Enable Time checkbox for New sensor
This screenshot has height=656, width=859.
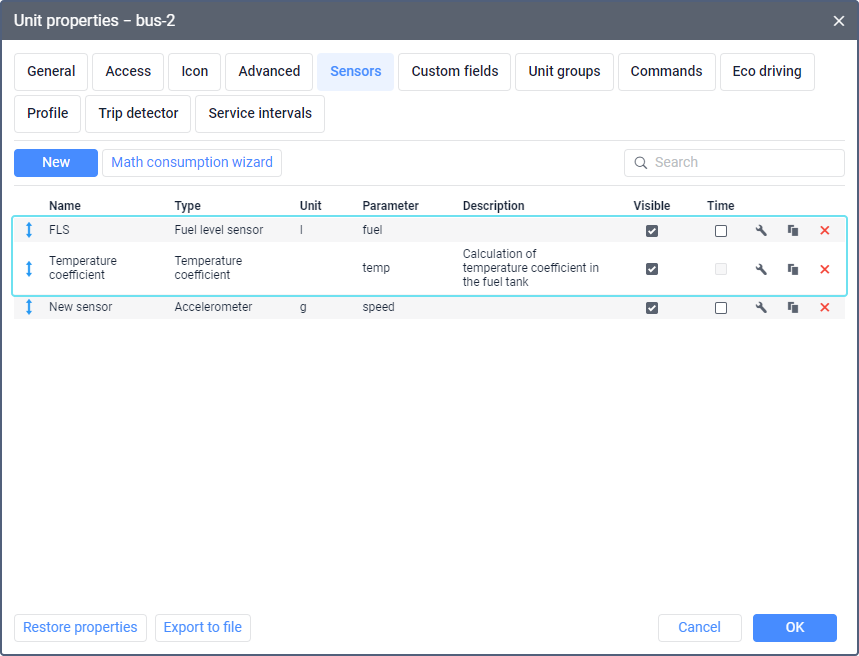coord(721,308)
